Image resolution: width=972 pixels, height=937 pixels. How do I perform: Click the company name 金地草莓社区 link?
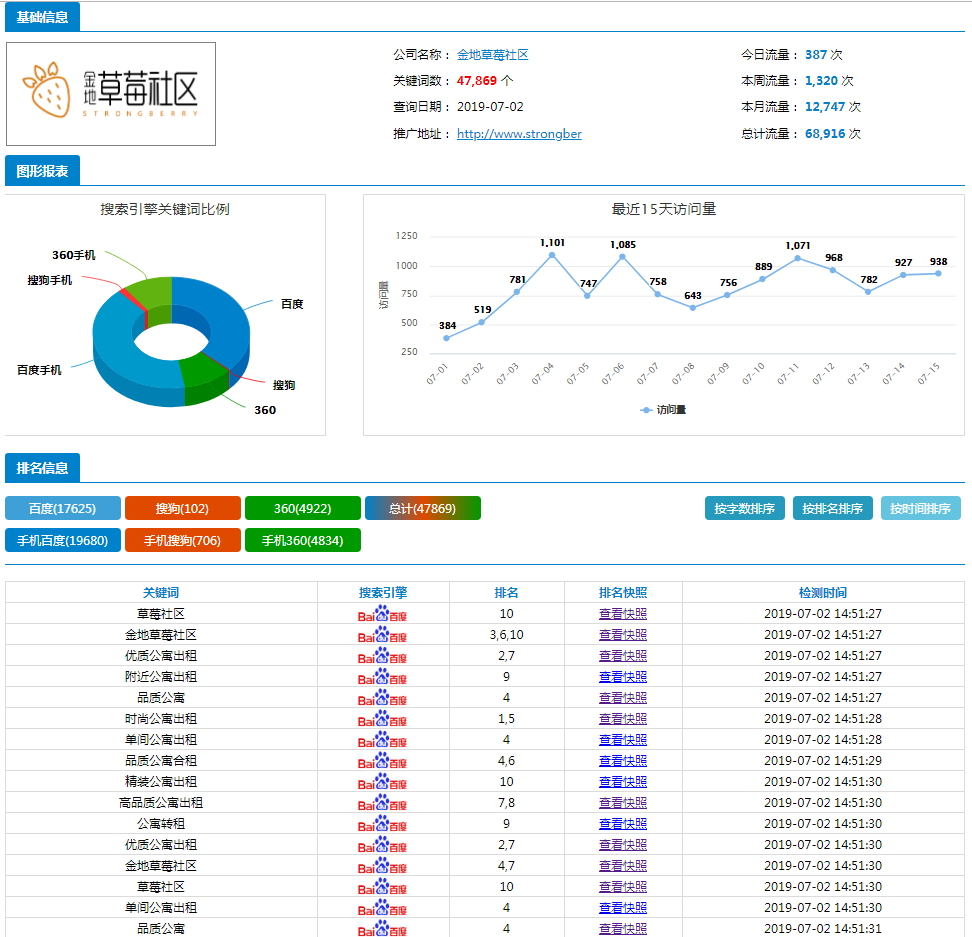click(x=492, y=55)
